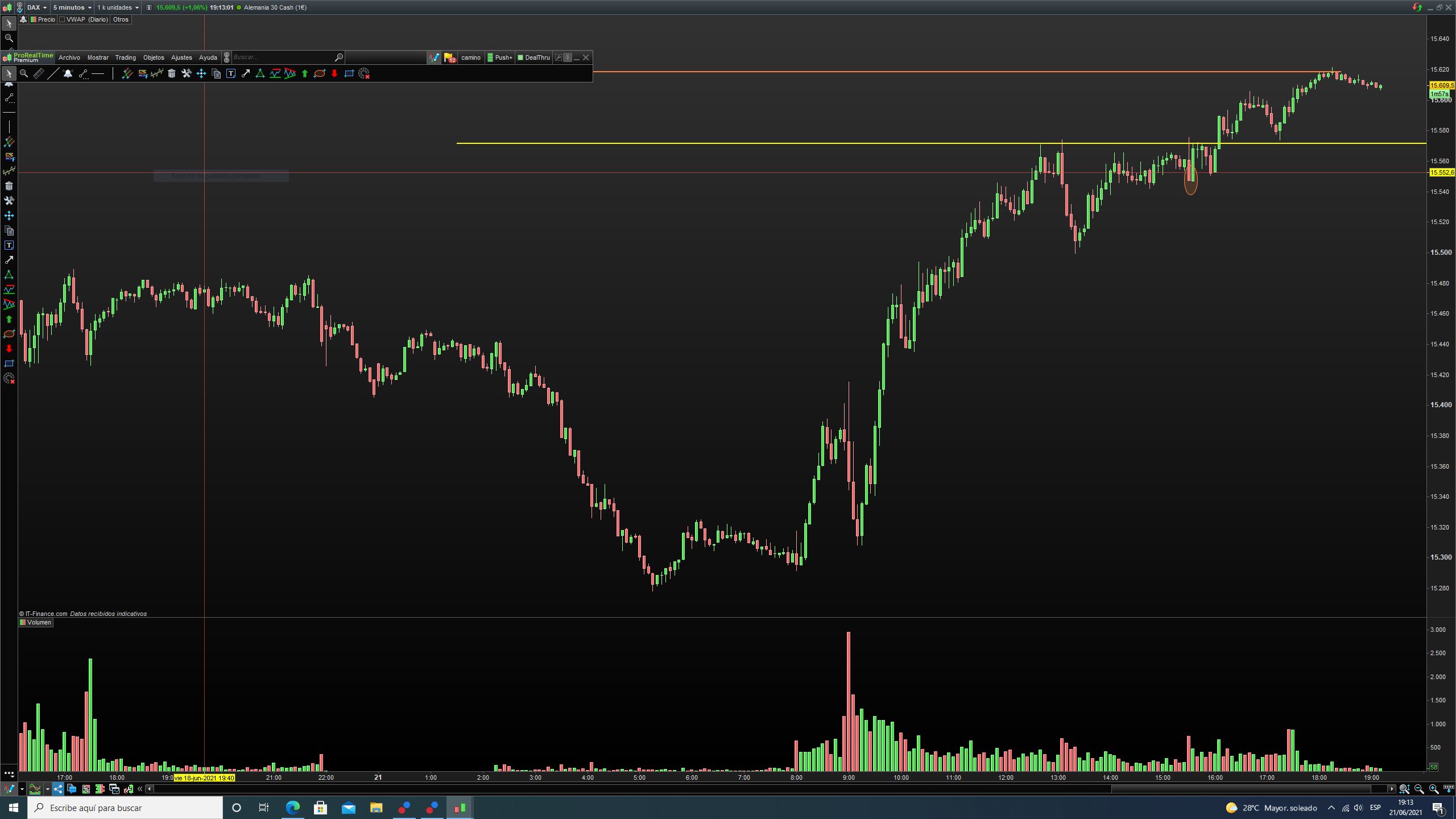Open the Objetos menu
This screenshot has width=1456, height=819.
pos(154,57)
